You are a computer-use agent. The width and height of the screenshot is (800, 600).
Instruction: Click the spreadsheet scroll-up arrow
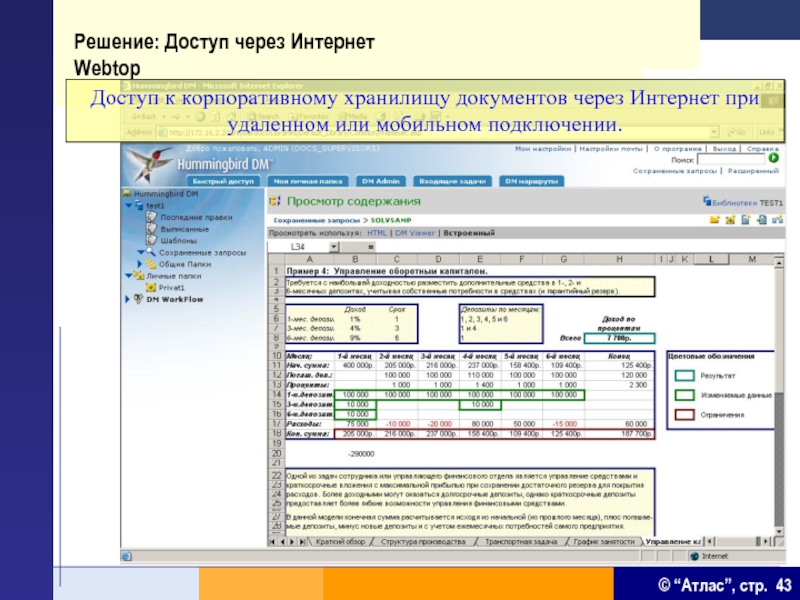(x=779, y=262)
